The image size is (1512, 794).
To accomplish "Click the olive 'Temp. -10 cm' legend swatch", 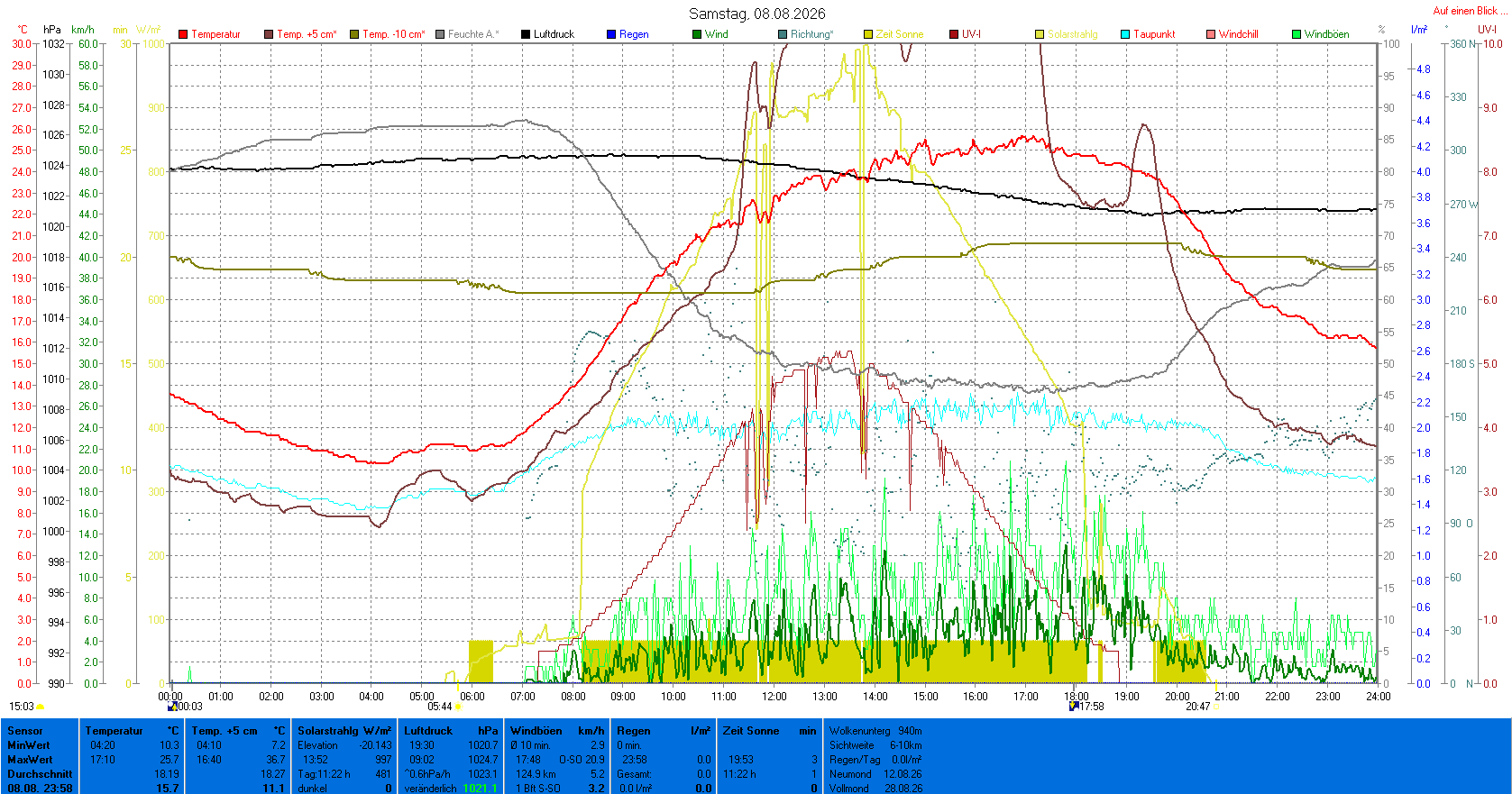I will tap(354, 34).
